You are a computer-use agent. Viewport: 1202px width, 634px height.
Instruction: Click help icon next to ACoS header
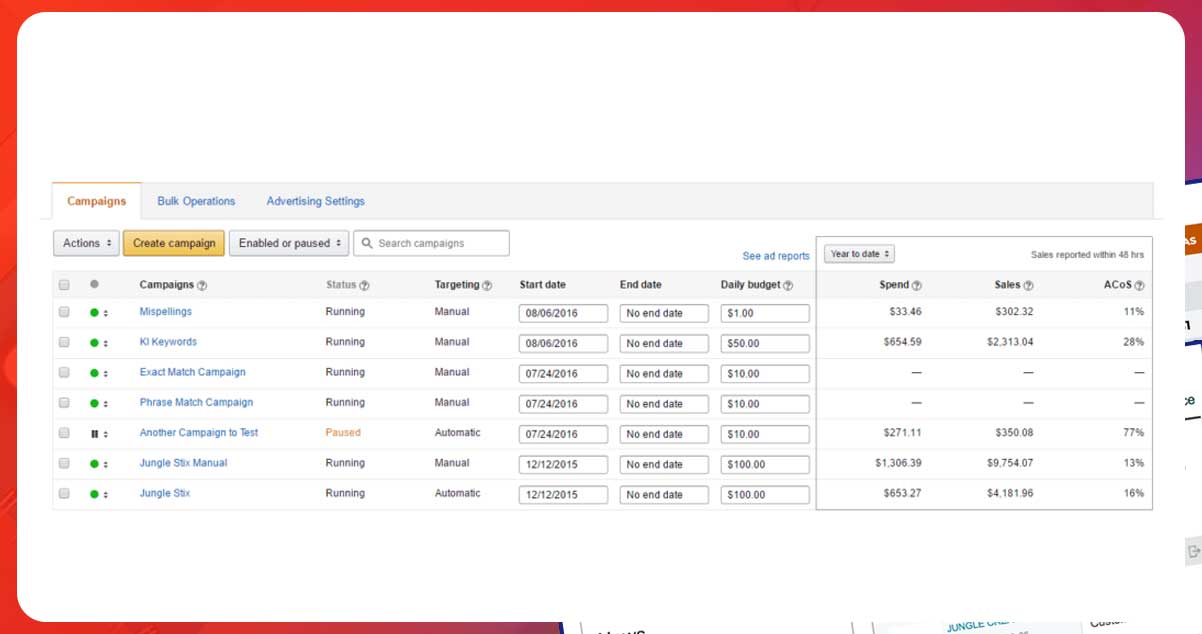pyautogui.click(x=1139, y=286)
